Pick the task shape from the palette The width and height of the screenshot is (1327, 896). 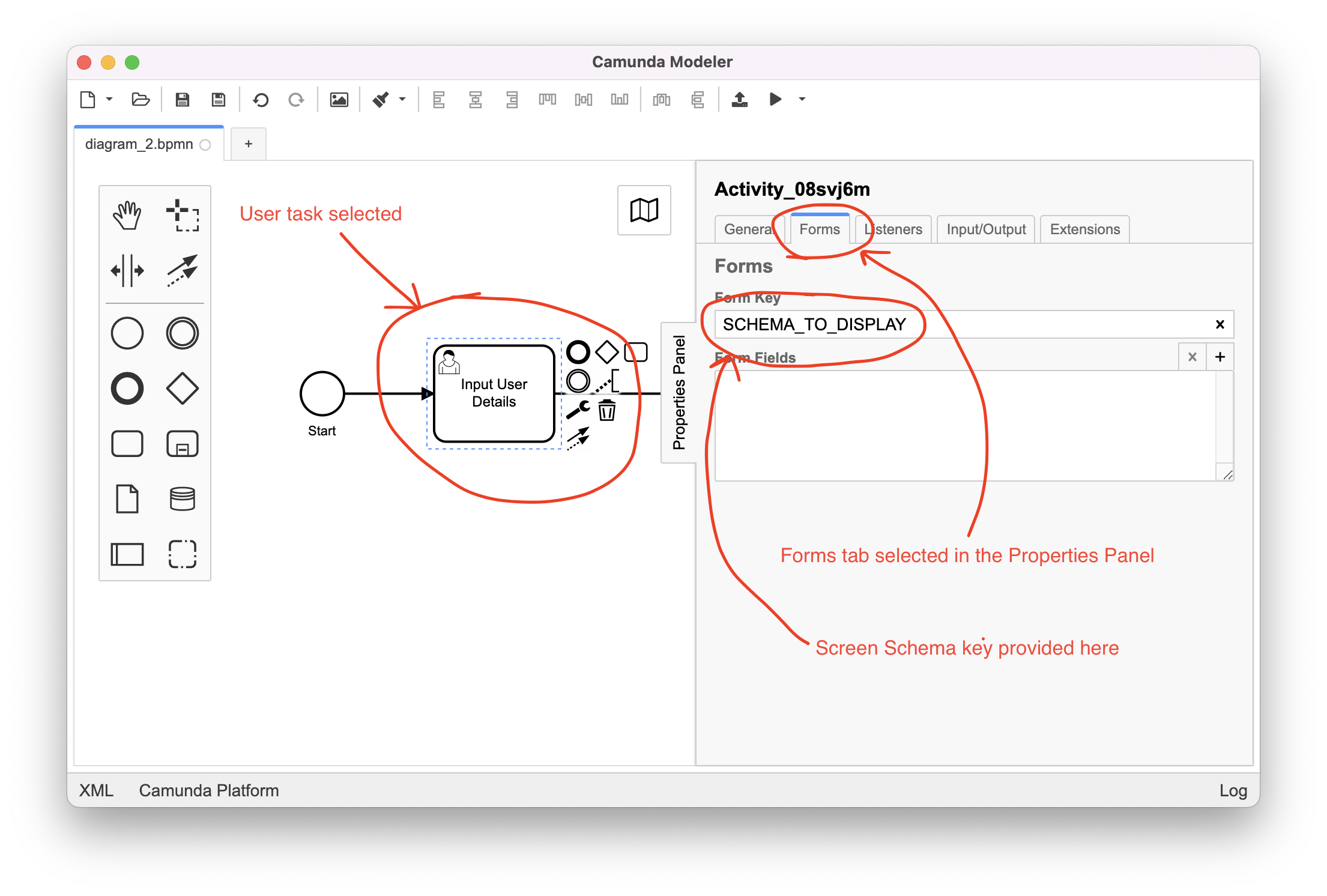point(127,444)
